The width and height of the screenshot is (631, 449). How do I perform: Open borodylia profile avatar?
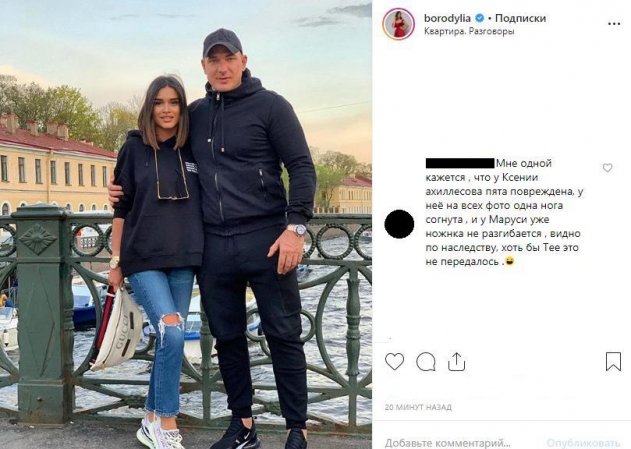(398, 24)
